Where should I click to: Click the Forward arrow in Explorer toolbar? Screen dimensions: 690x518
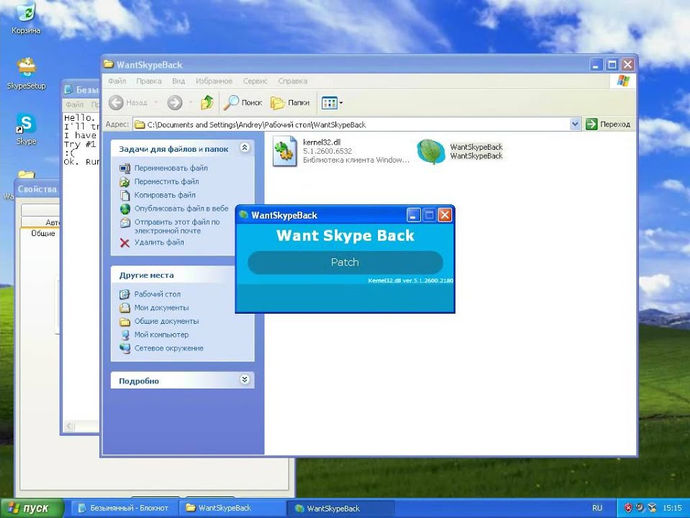coord(175,103)
